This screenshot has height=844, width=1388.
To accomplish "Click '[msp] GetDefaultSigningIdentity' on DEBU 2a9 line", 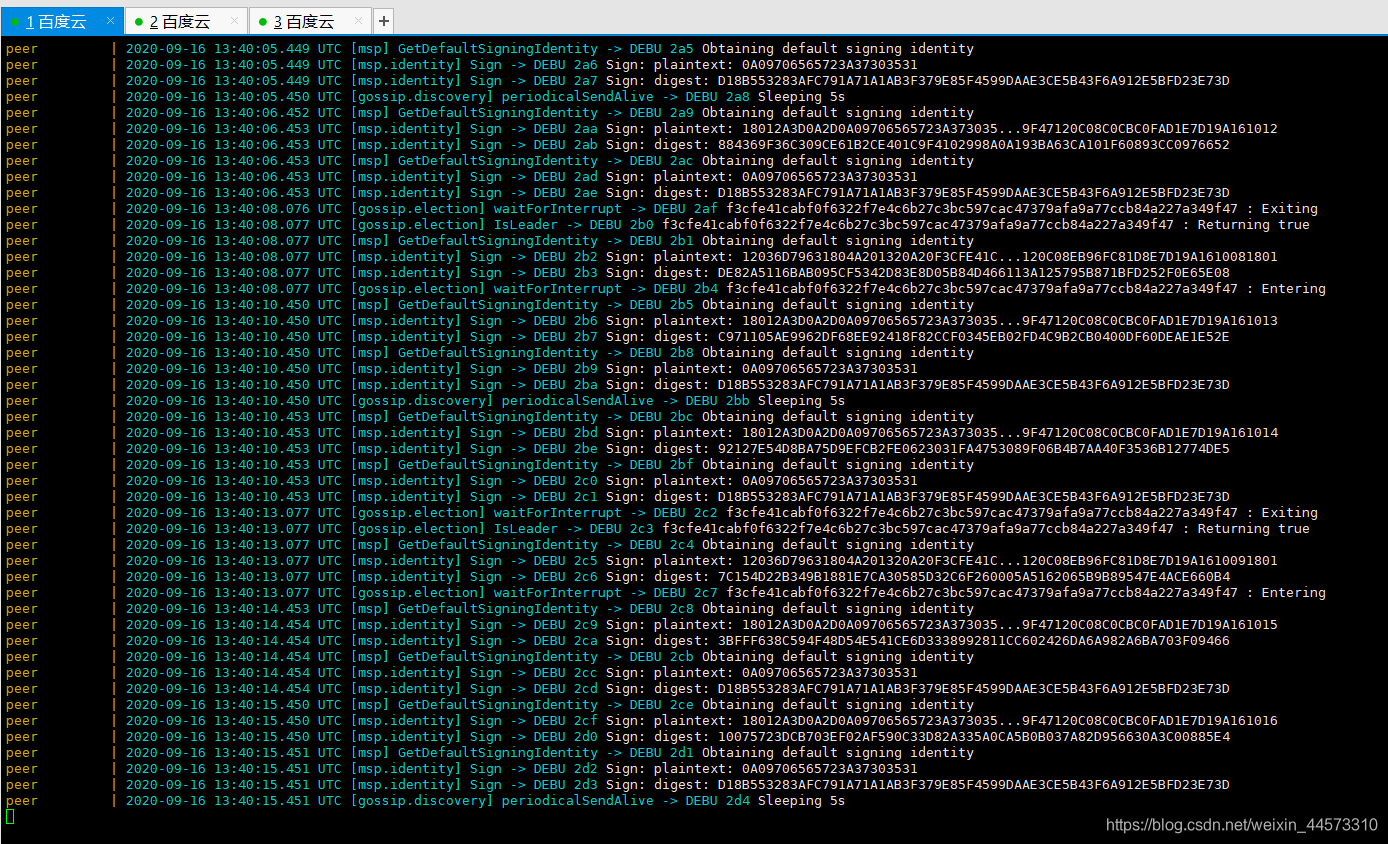I will tap(474, 112).
